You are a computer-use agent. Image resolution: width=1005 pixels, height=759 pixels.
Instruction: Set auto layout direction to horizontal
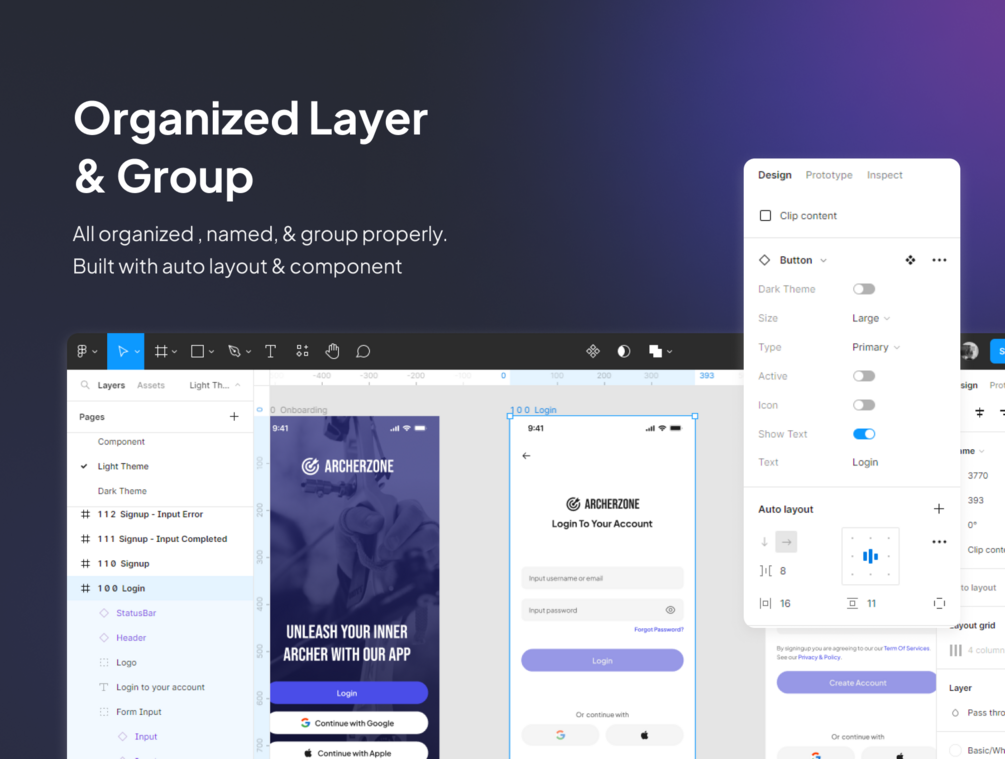pos(786,542)
